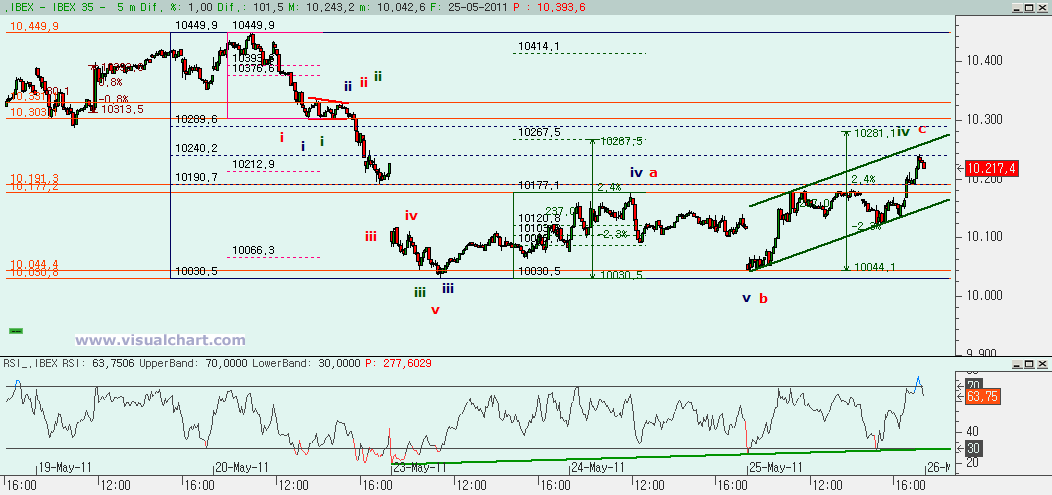The height and width of the screenshot is (495, 1052).
Task: Click the '10177,1' level label
Action: pos(539,184)
